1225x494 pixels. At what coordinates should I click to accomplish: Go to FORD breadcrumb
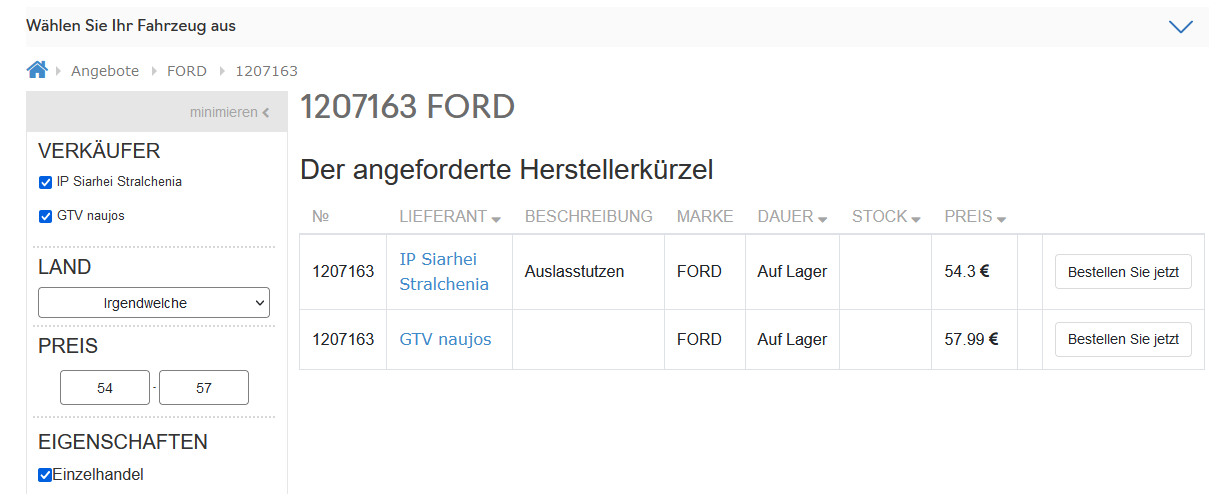coord(187,71)
